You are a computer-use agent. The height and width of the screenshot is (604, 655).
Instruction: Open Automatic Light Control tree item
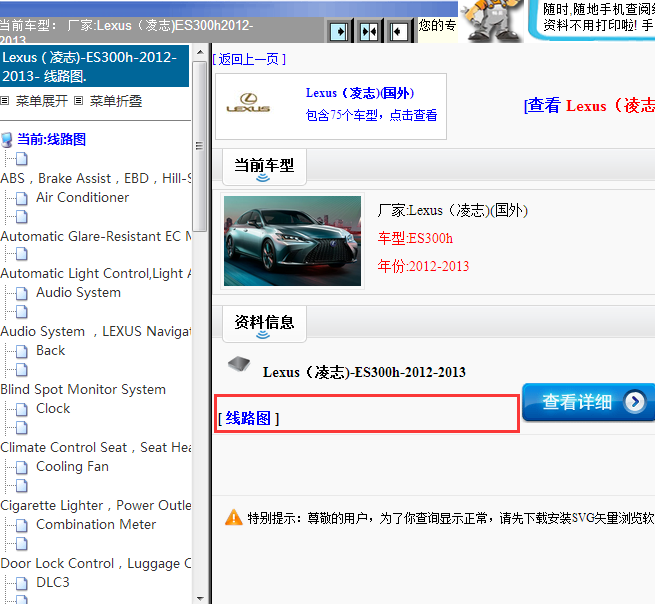pyautogui.click(x=96, y=274)
